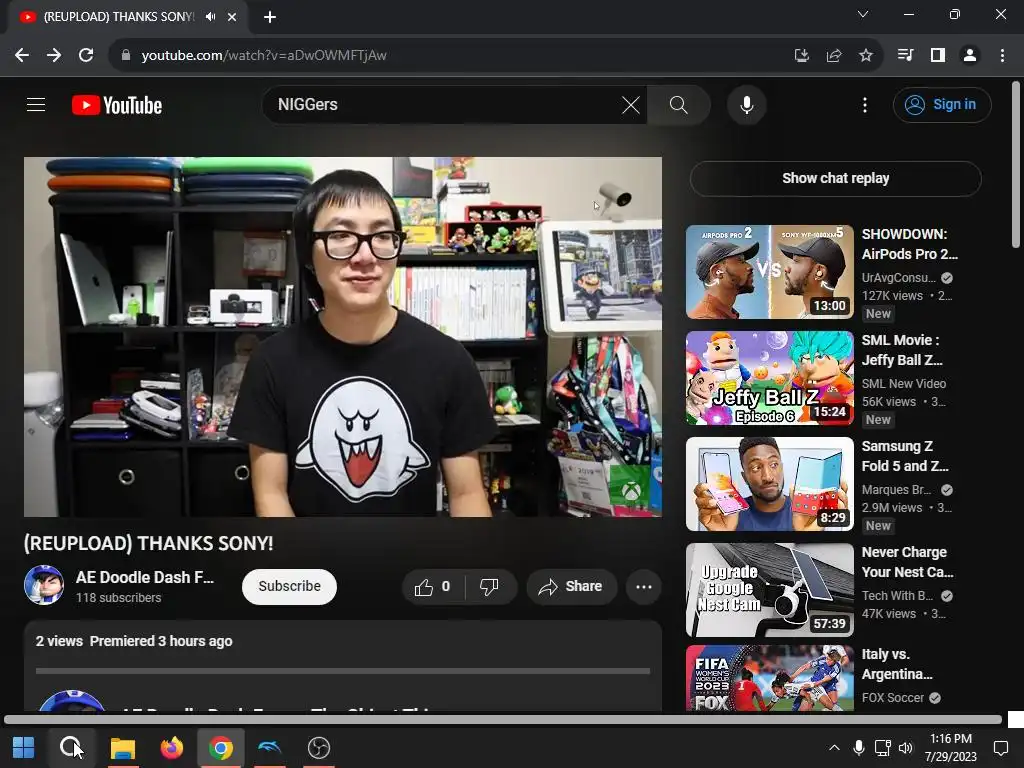The image size is (1024, 768).
Task: Click the horizontal page scrollbar
Action: 503,720
